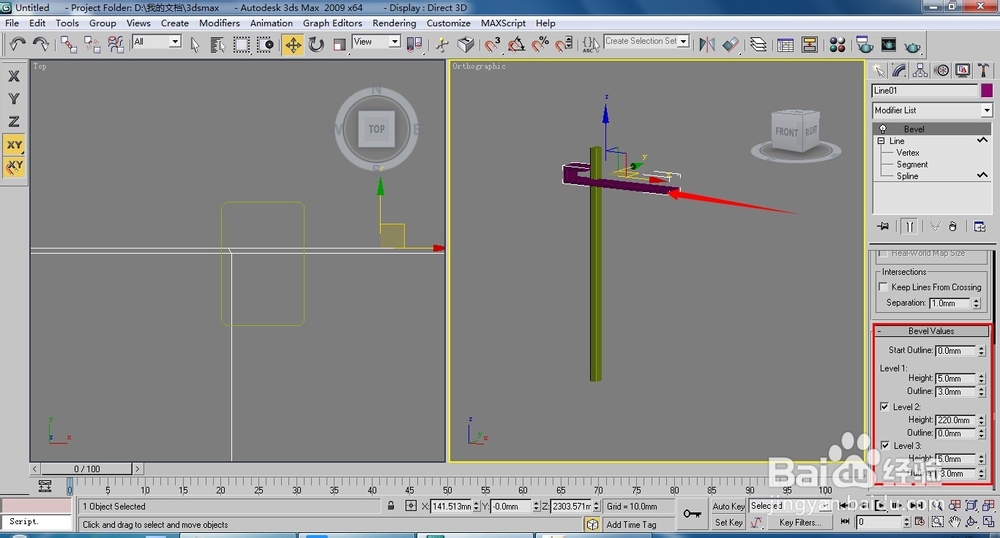Screen dimensions: 1000x538
Task: Play the animation
Action: coord(880,505)
